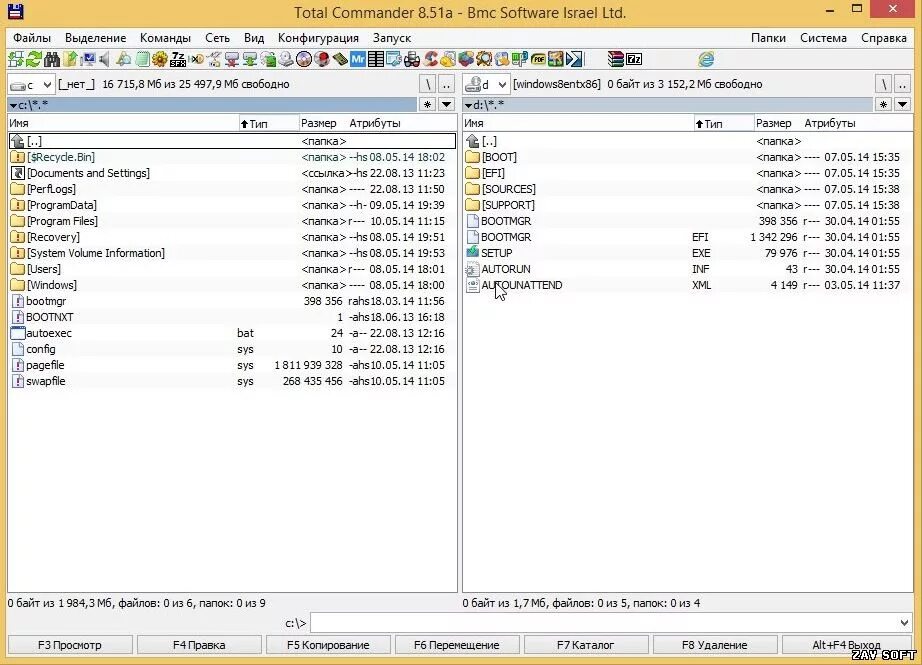Screen dimensions: 922x665
Task: Click the green refresh arrows toolbar icon
Action: coord(34,59)
